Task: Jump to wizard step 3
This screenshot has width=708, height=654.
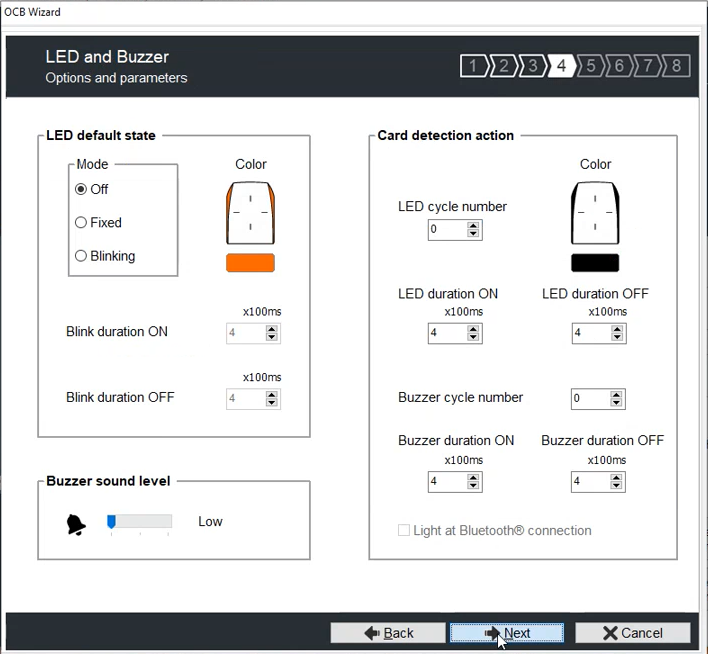Action: coord(532,66)
